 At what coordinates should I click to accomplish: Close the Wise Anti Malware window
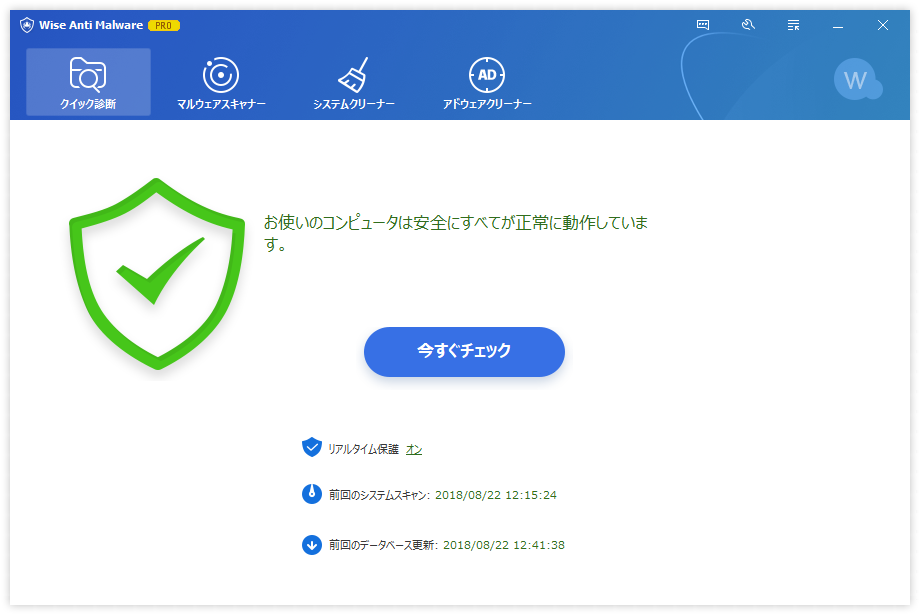pos(882,25)
